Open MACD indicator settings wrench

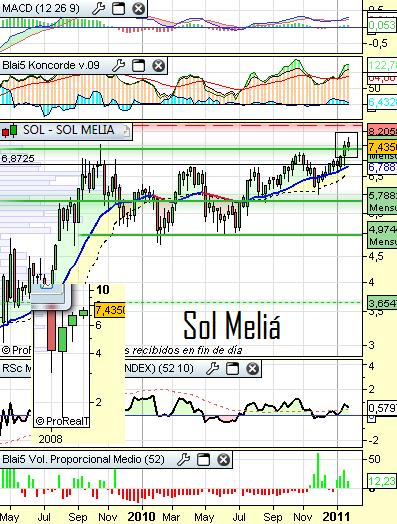[x=98, y=8]
